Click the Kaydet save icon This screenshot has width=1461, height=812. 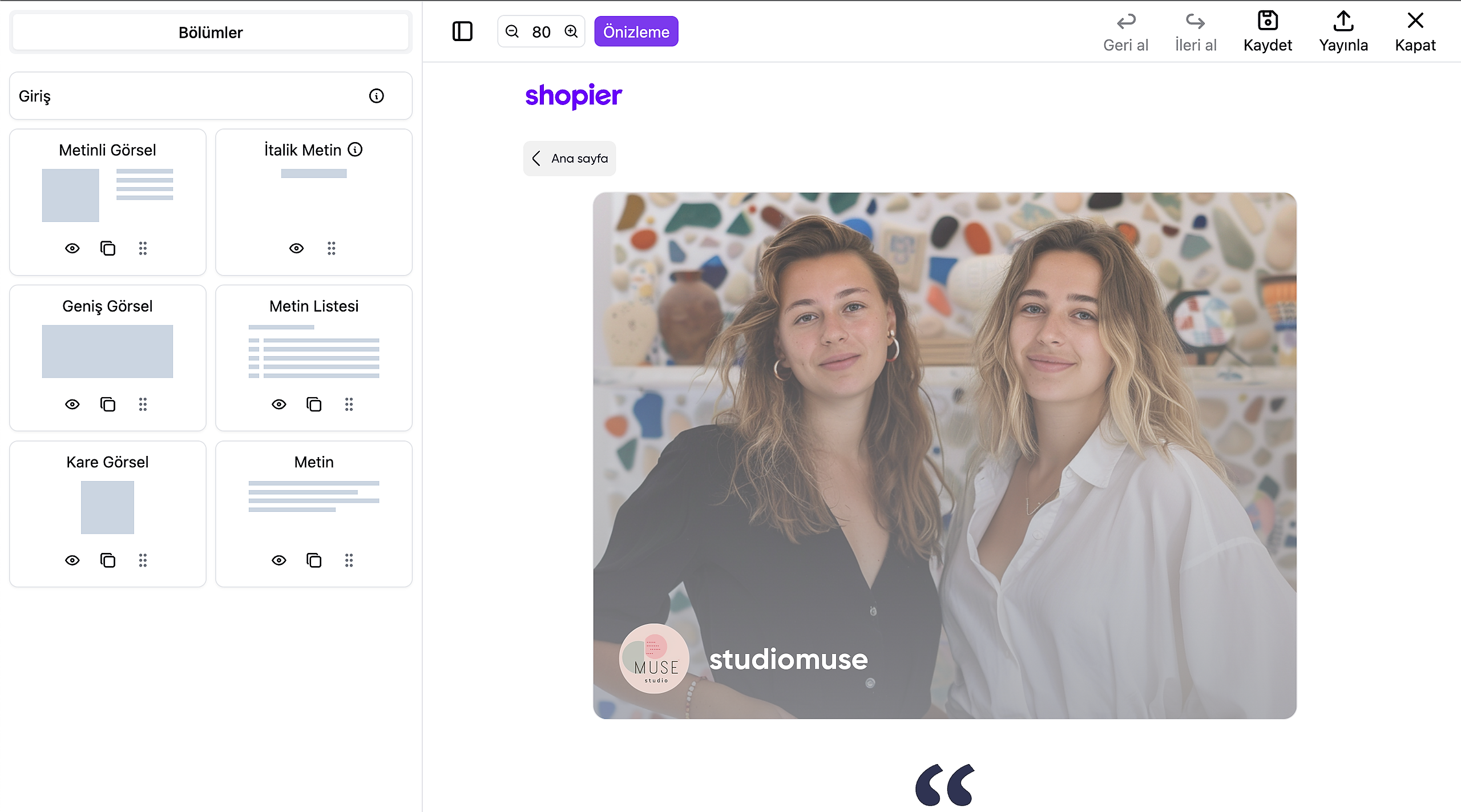pos(1268,21)
